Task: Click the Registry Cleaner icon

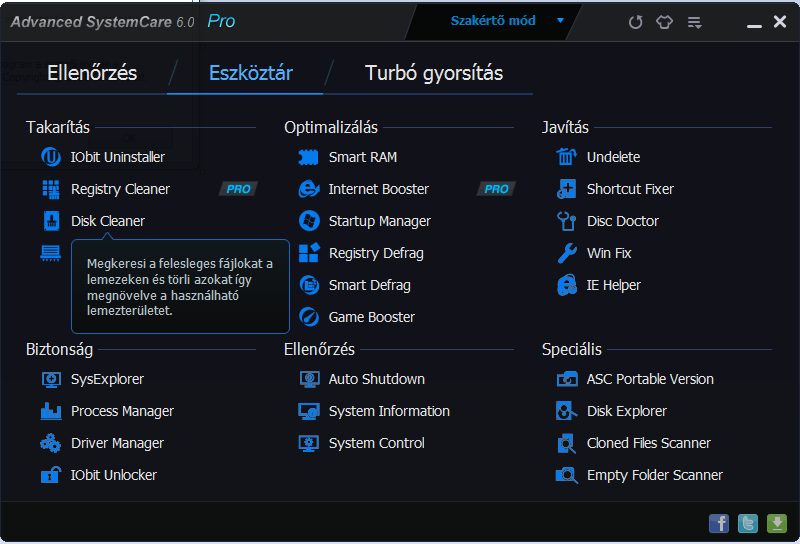Action: pos(51,189)
